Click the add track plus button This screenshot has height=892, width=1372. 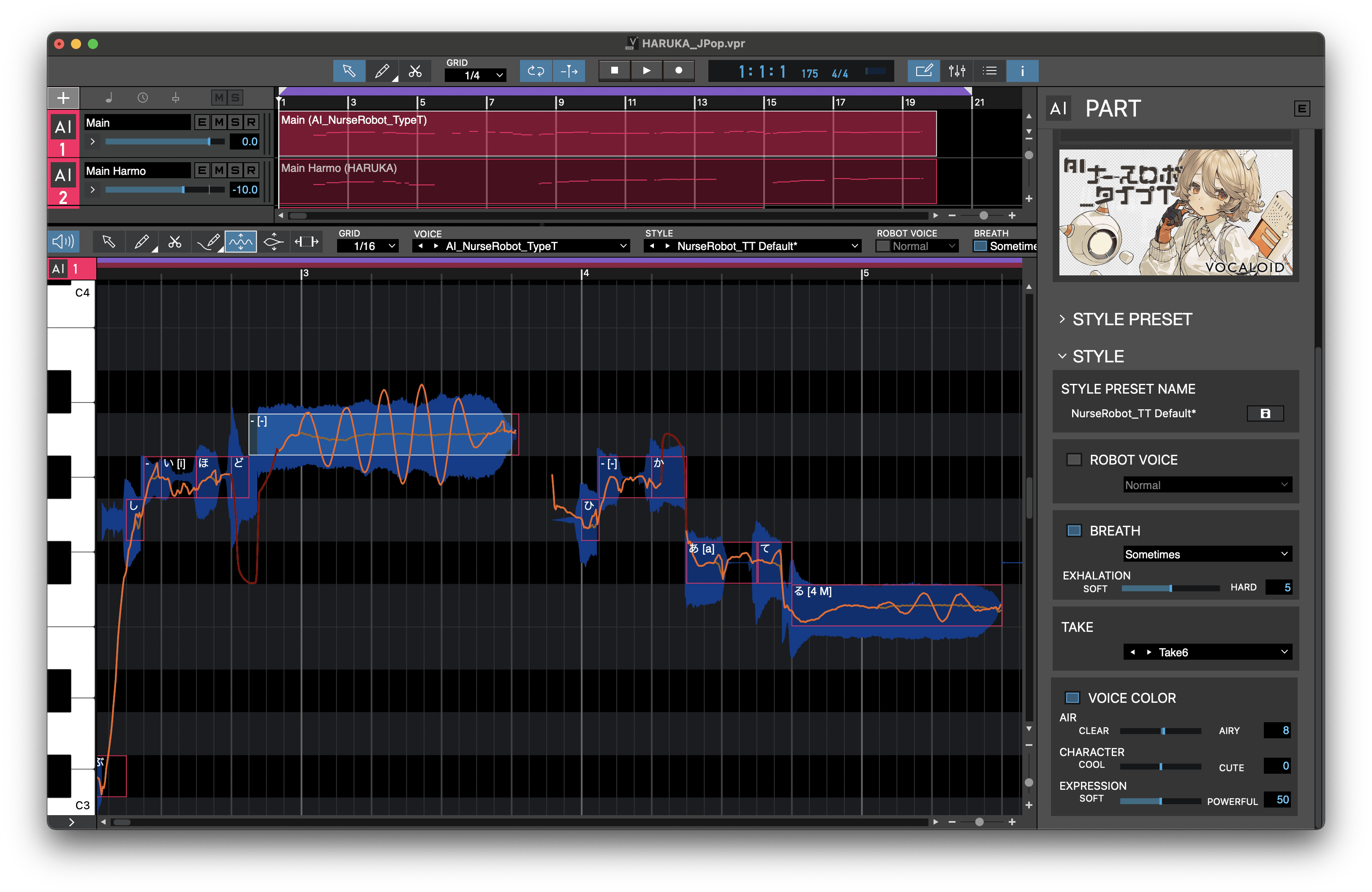point(63,98)
